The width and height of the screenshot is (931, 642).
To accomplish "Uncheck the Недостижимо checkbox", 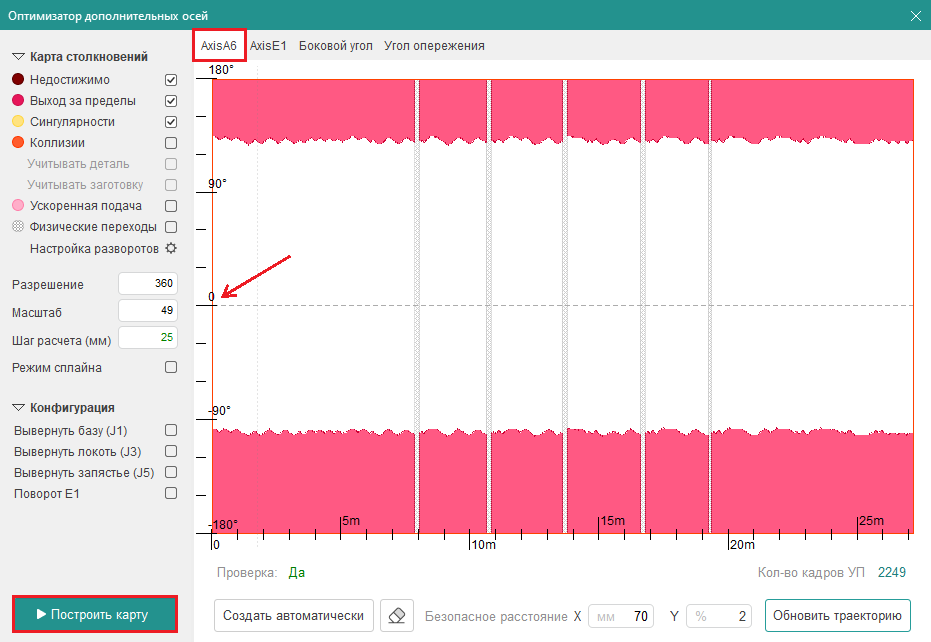I will (171, 80).
